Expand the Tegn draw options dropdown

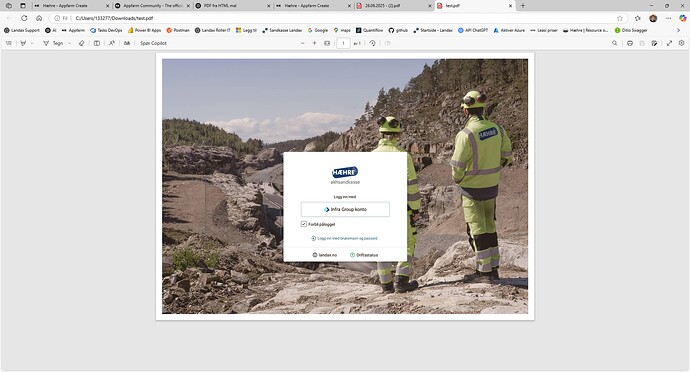tap(69, 43)
